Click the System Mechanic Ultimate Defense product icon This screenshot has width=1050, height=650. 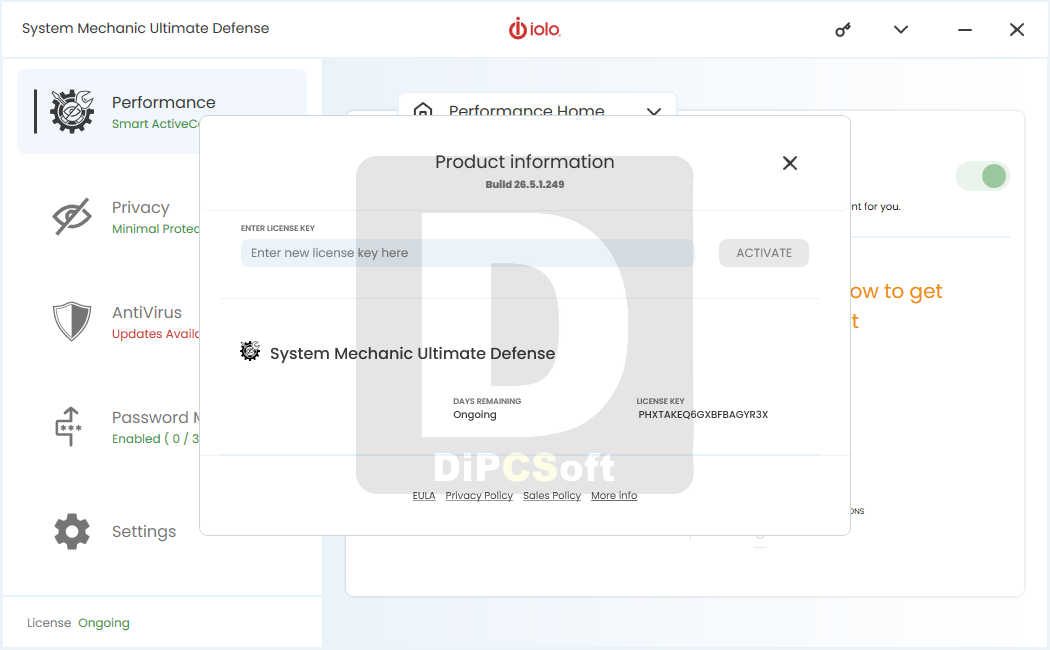pyautogui.click(x=250, y=351)
